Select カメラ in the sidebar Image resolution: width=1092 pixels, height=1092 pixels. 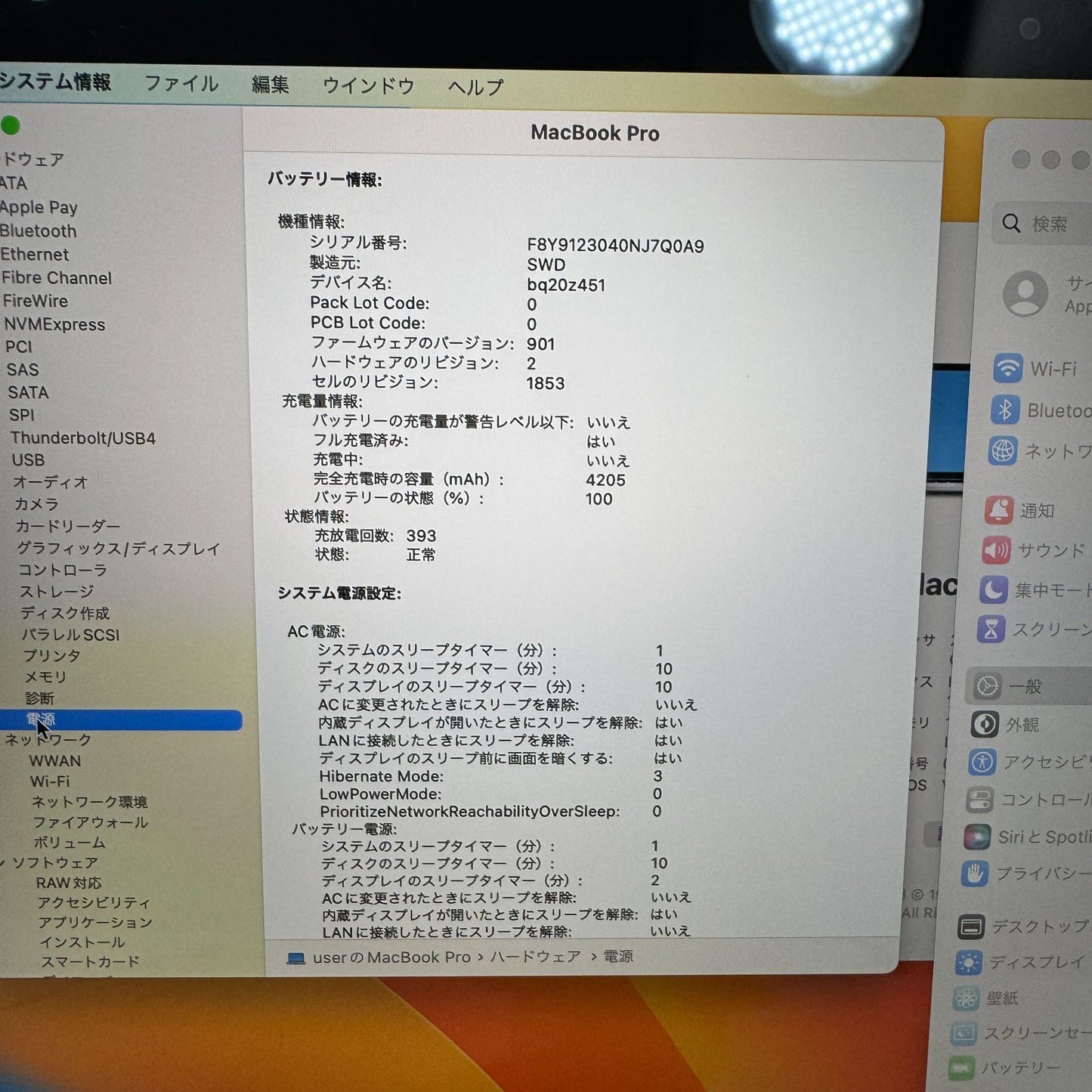tap(36, 503)
